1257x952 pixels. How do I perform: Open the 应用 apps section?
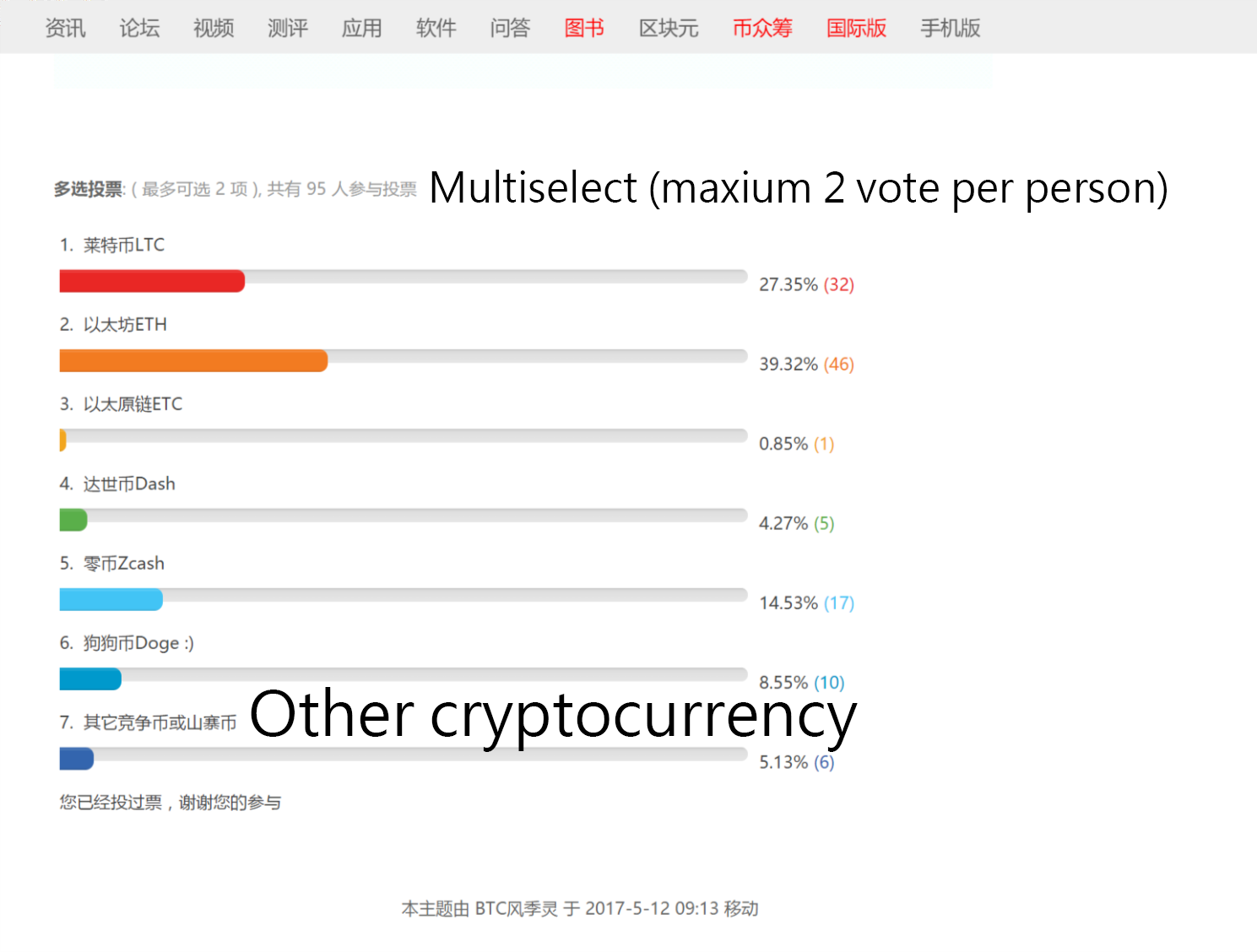tap(362, 28)
